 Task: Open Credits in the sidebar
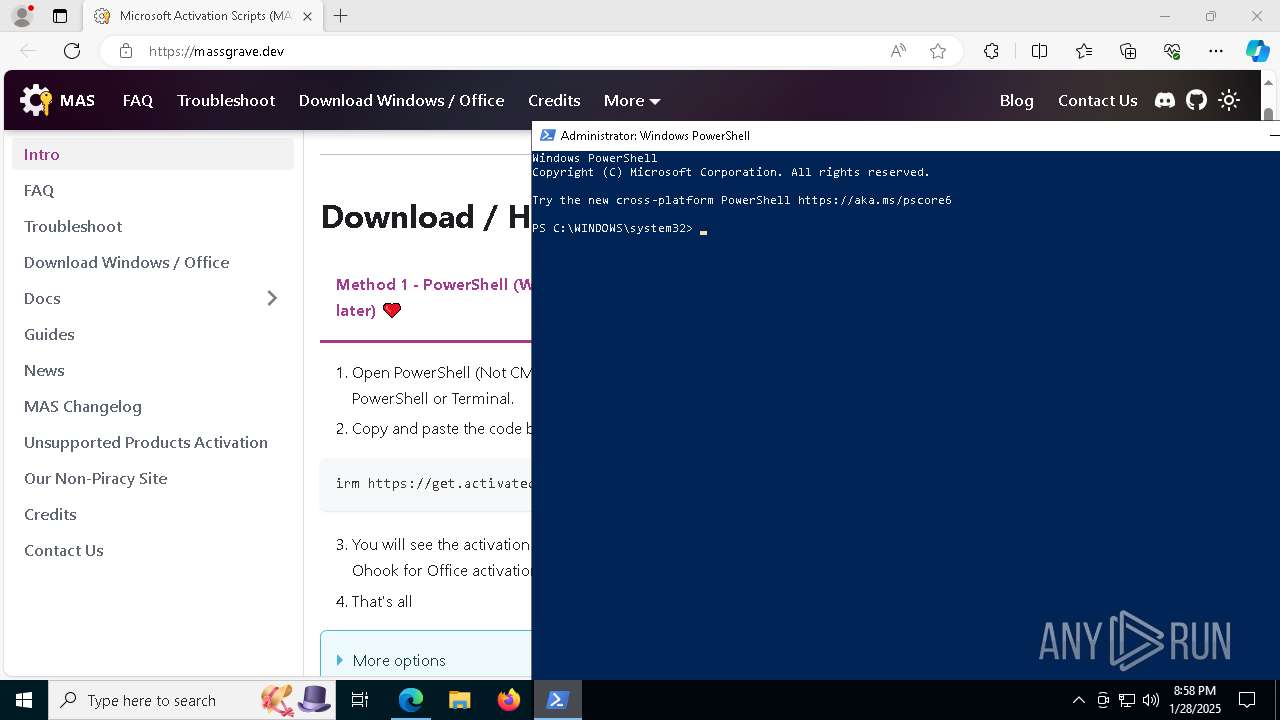point(153,514)
